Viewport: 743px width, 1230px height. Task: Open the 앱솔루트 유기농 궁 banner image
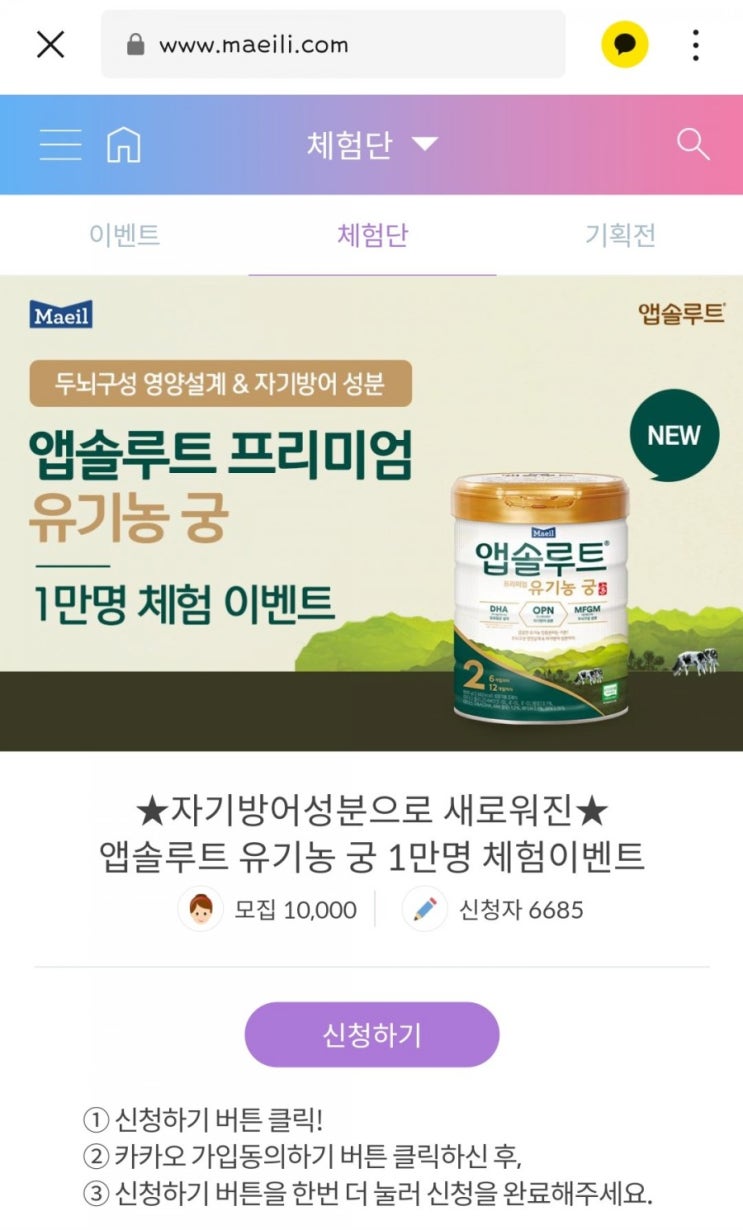point(372,513)
